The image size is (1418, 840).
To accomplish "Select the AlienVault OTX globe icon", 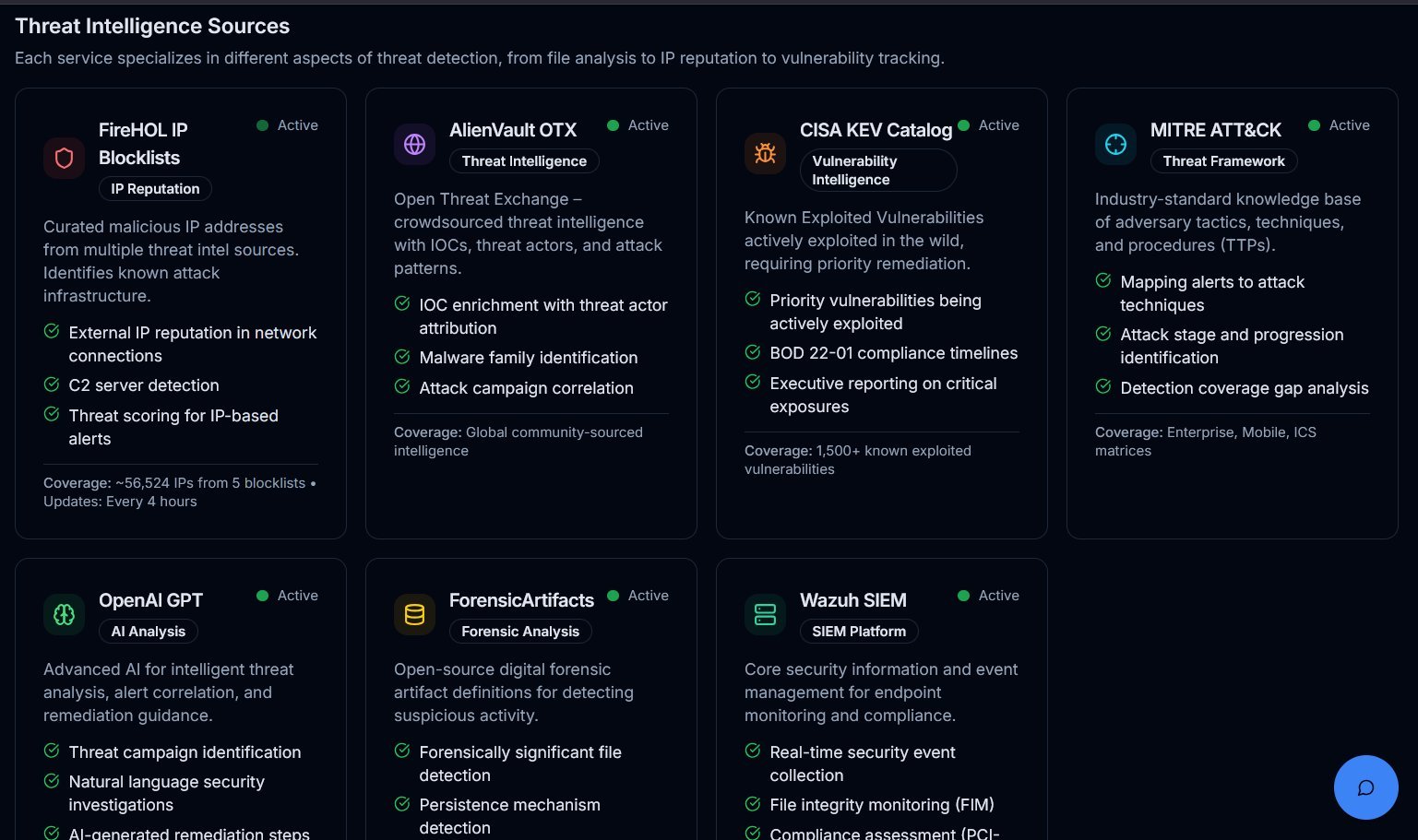I will 414,144.
